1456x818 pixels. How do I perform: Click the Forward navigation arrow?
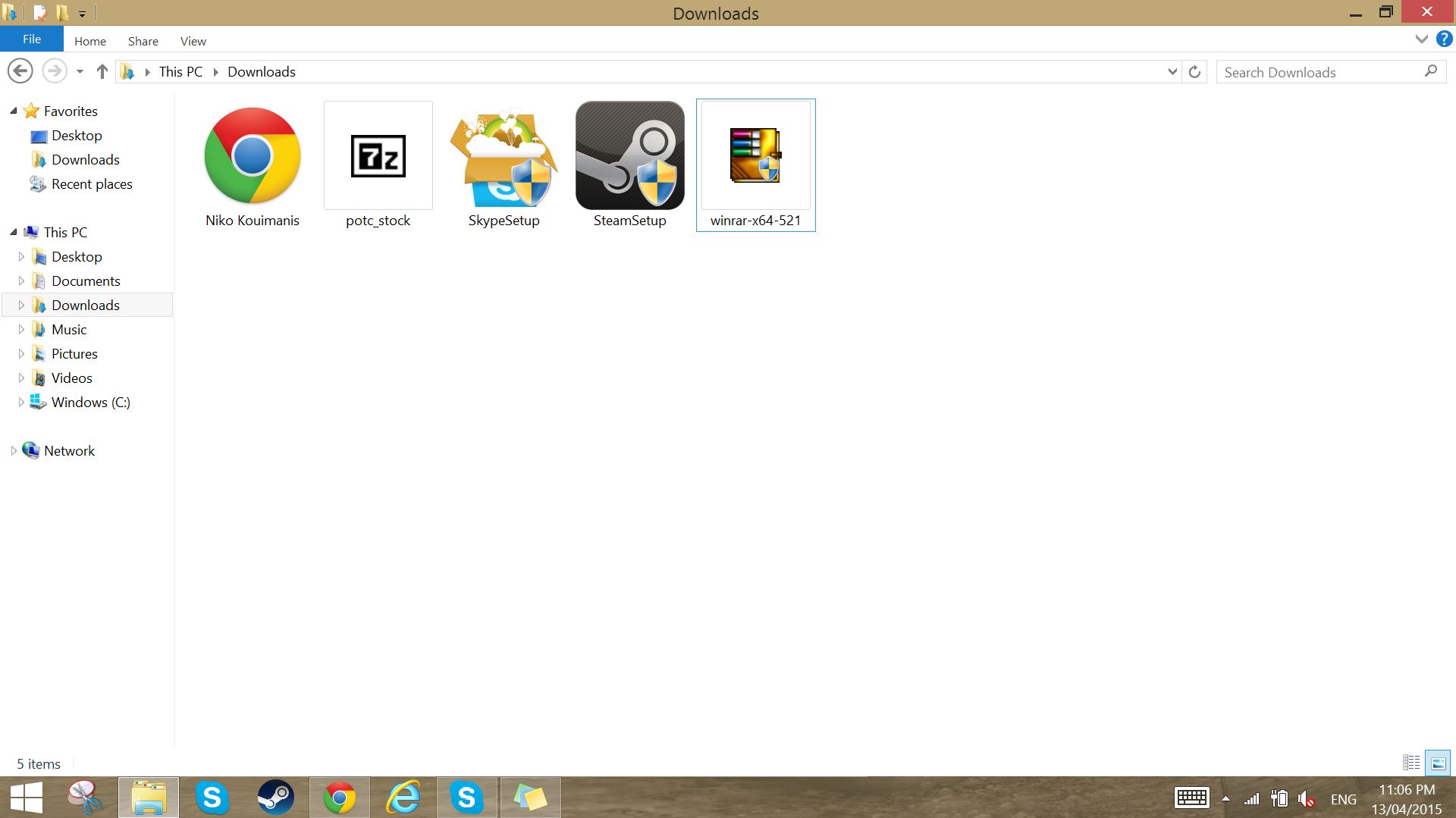tap(54, 71)
